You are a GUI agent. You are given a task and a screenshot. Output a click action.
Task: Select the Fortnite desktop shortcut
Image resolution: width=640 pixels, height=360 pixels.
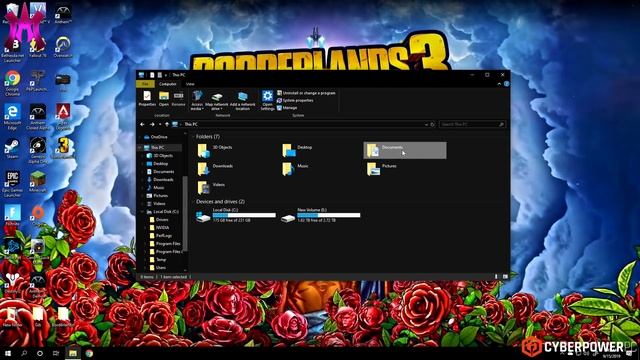12,216
